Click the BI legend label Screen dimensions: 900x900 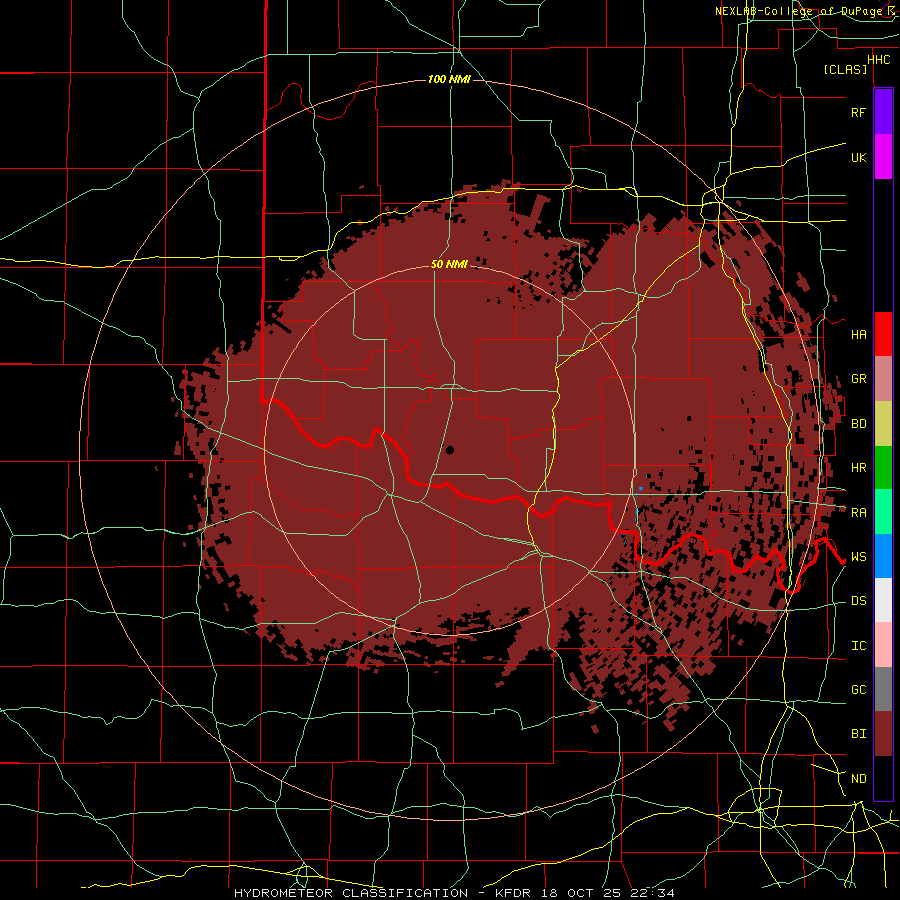click(x=858, y=734)
